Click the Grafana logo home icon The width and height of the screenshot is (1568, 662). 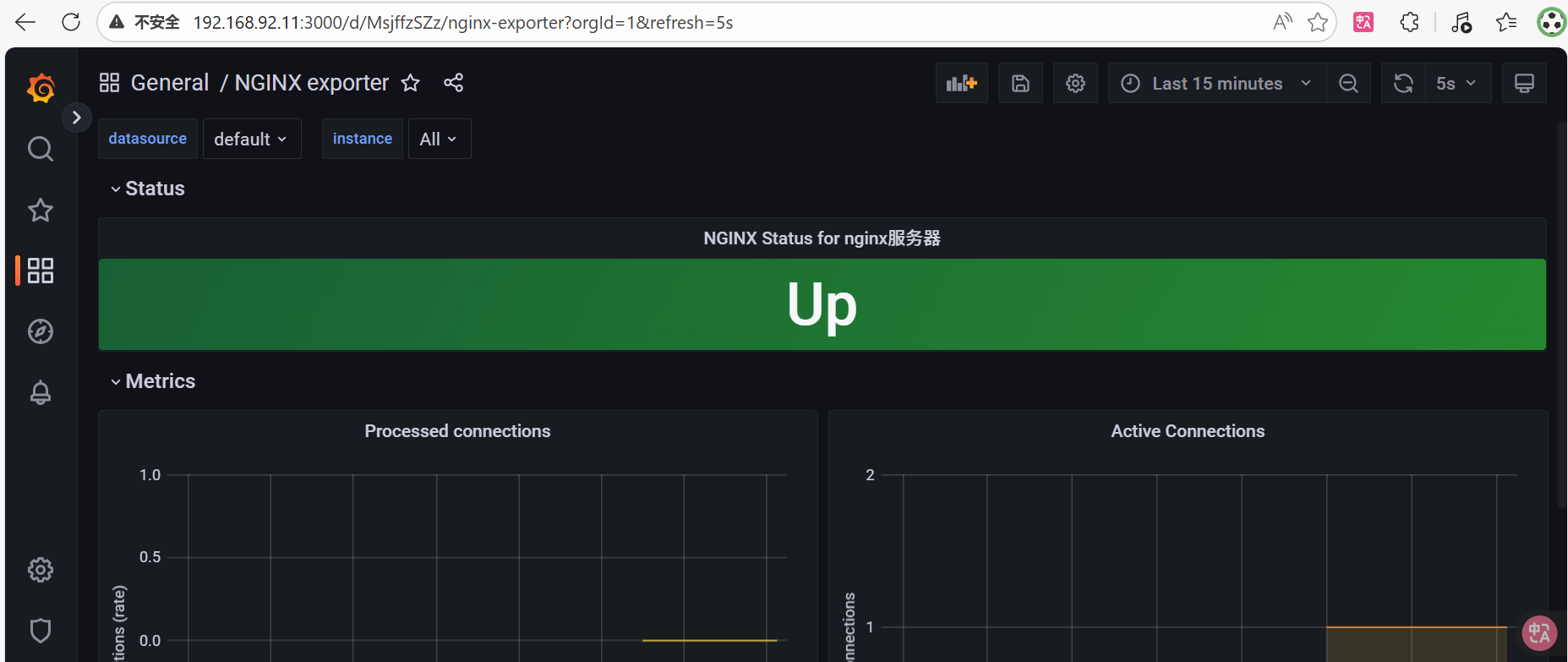point(41,88)
